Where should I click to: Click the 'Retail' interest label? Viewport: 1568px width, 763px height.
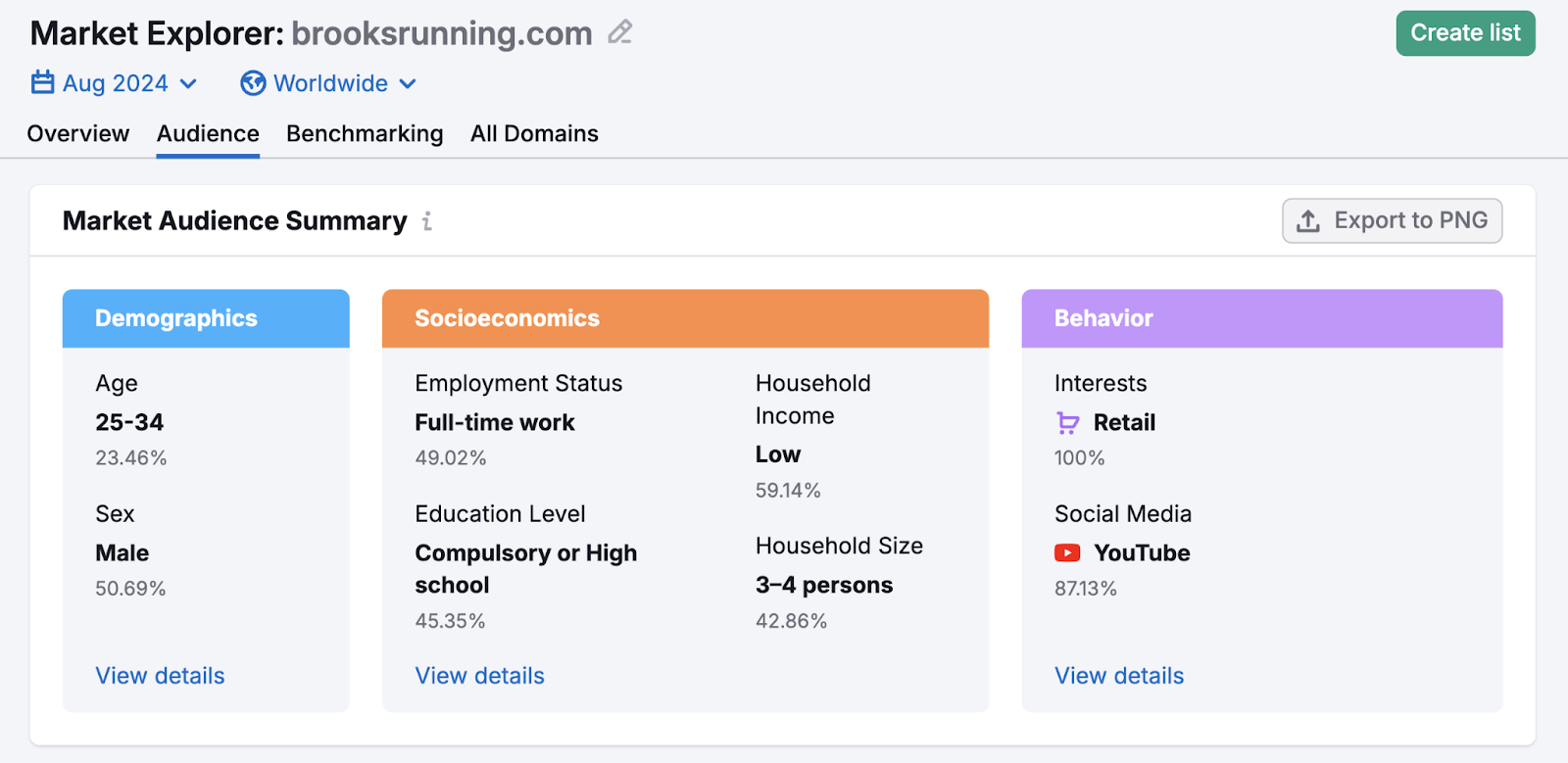(1124, 423)
